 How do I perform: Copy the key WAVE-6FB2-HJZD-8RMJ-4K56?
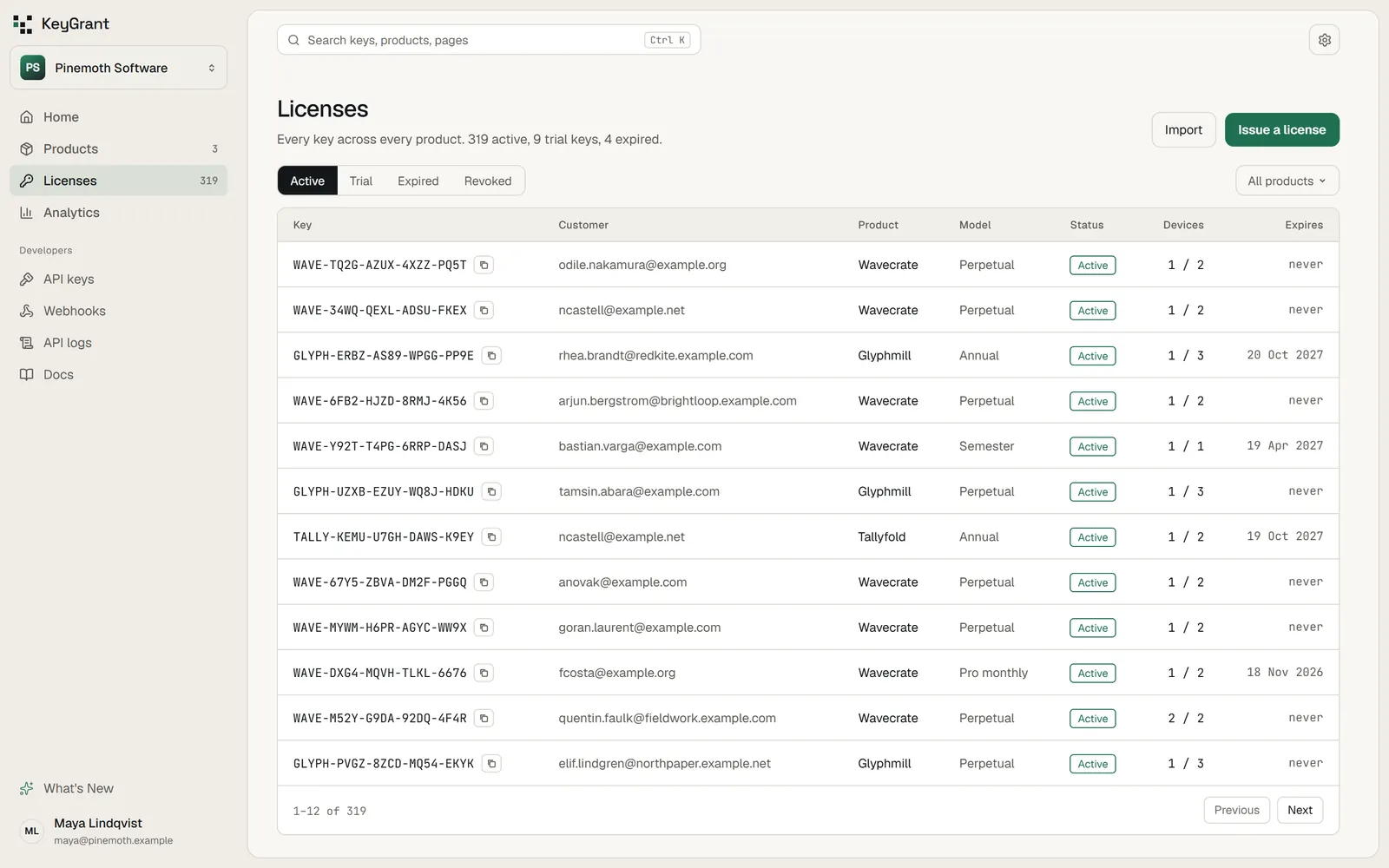pos(484,401)
